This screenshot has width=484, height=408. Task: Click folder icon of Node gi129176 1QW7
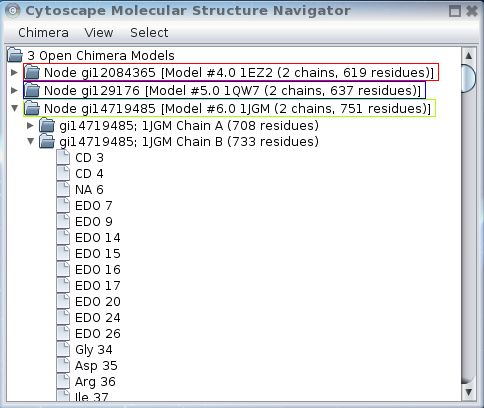pyautogui.click(x=32, y=90)
